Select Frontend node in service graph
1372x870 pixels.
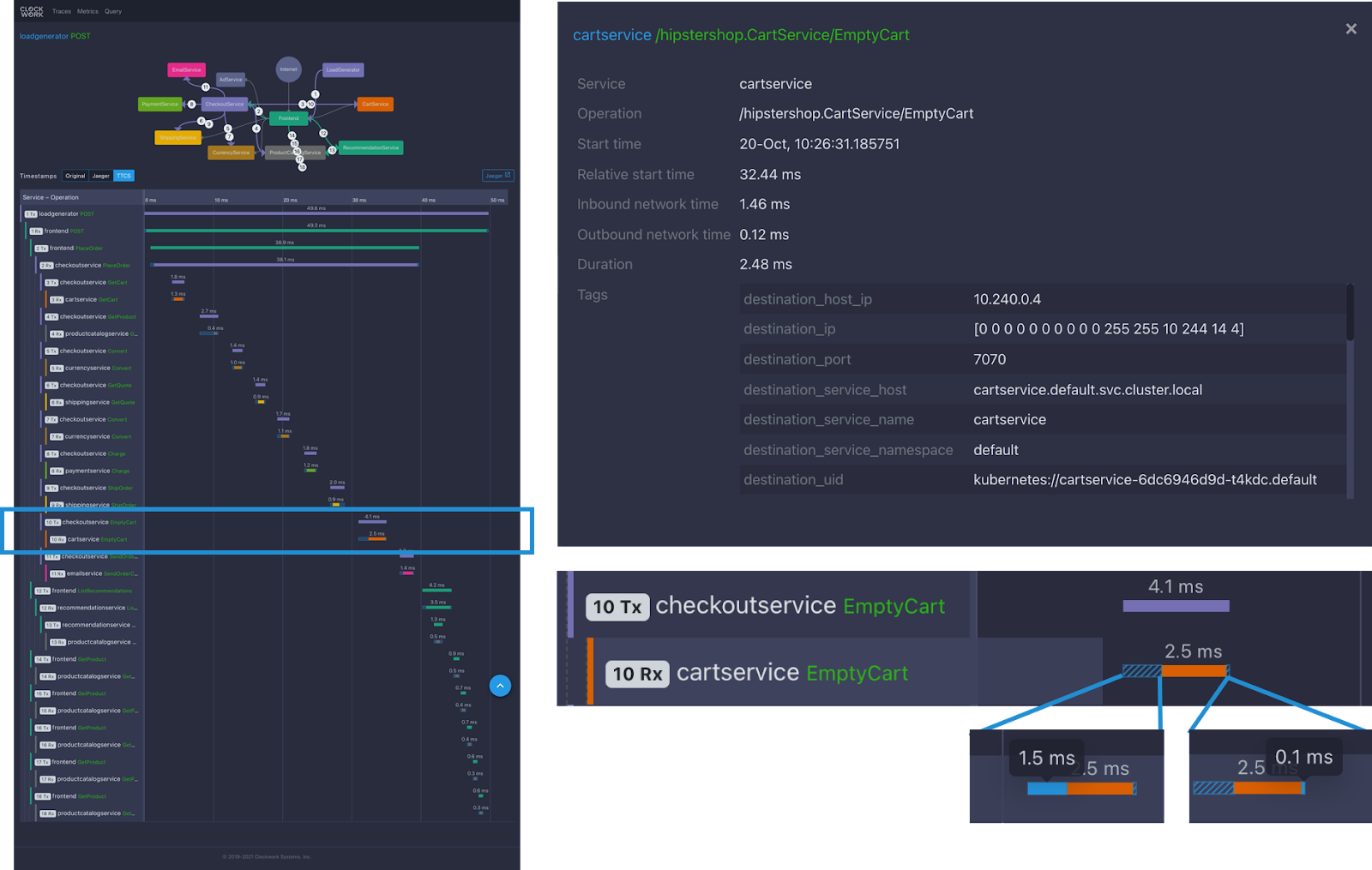click(289, 118)
